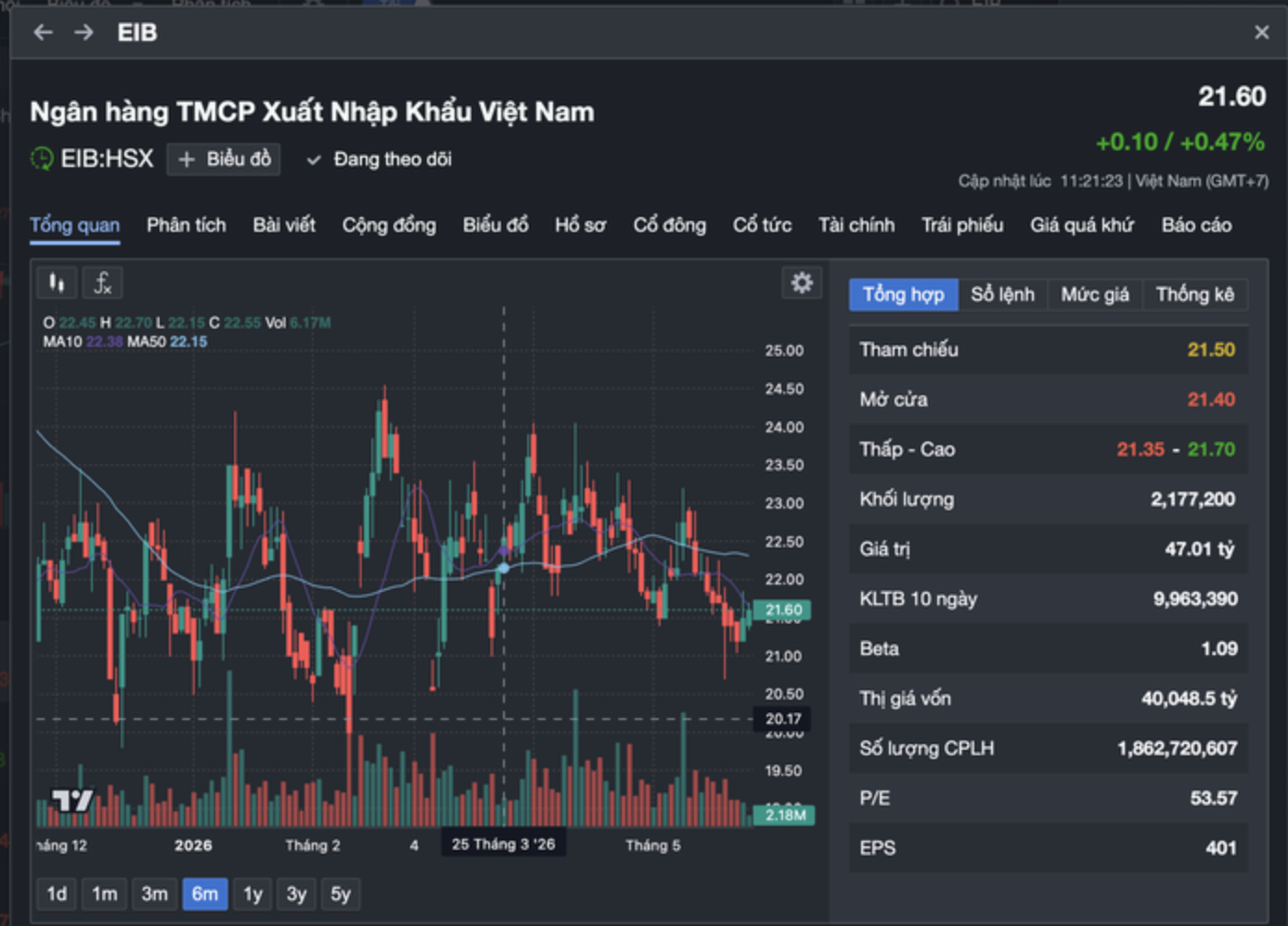Click the P/E value 53.57
1288x926 pixels.
[x=1214, y=798]
